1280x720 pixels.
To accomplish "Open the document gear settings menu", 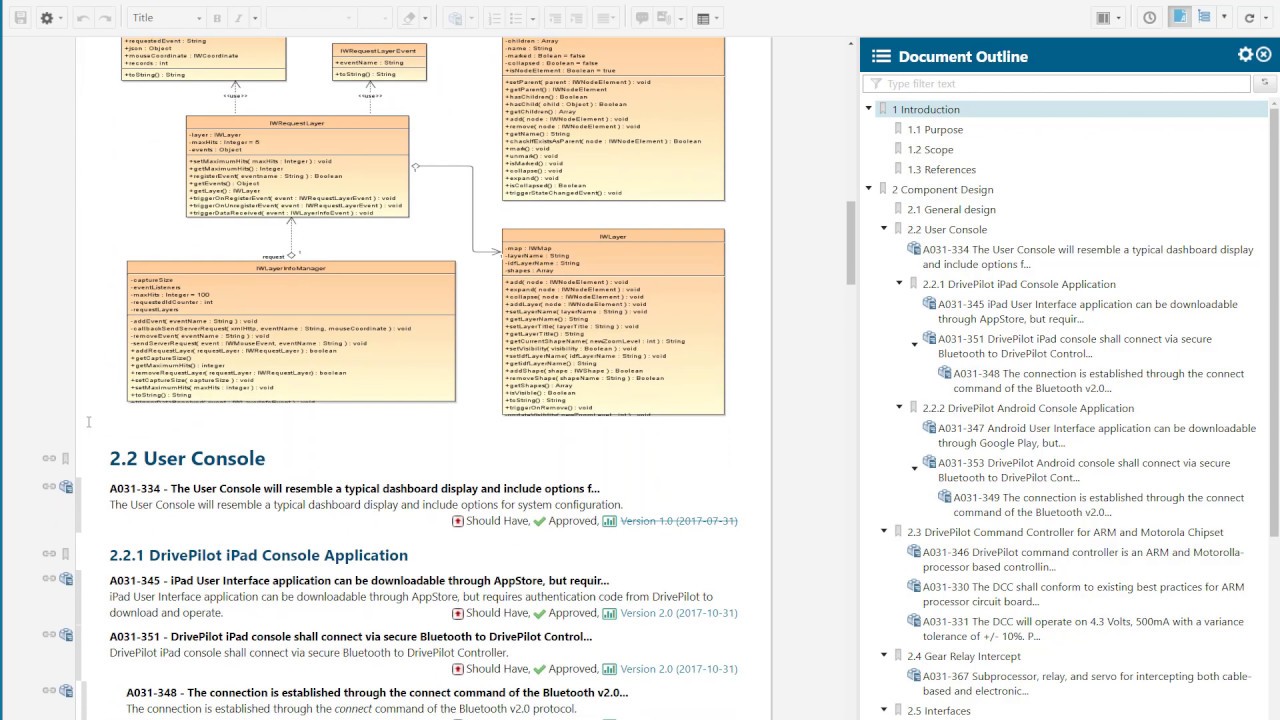I will tap(50, 18).
